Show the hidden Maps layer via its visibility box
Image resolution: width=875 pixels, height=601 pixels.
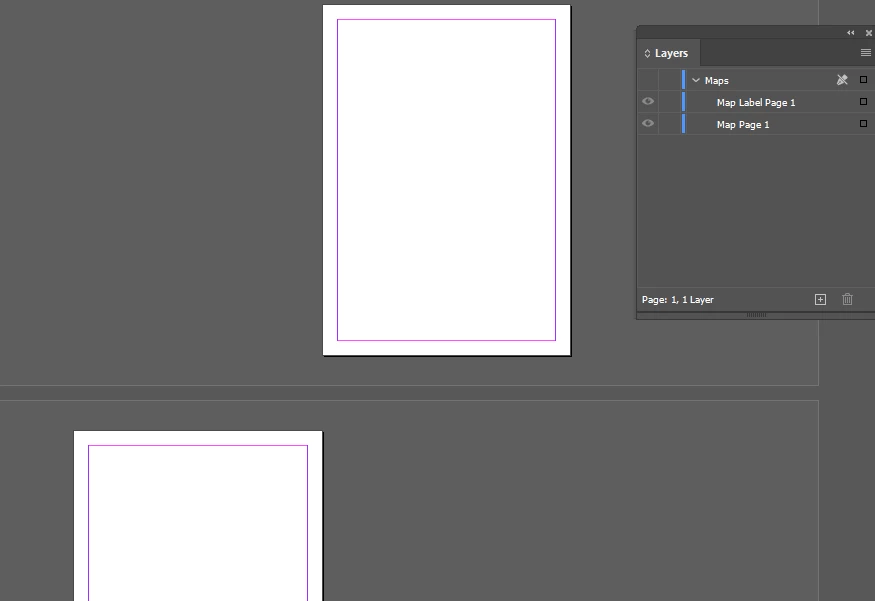tap(648, 80)
